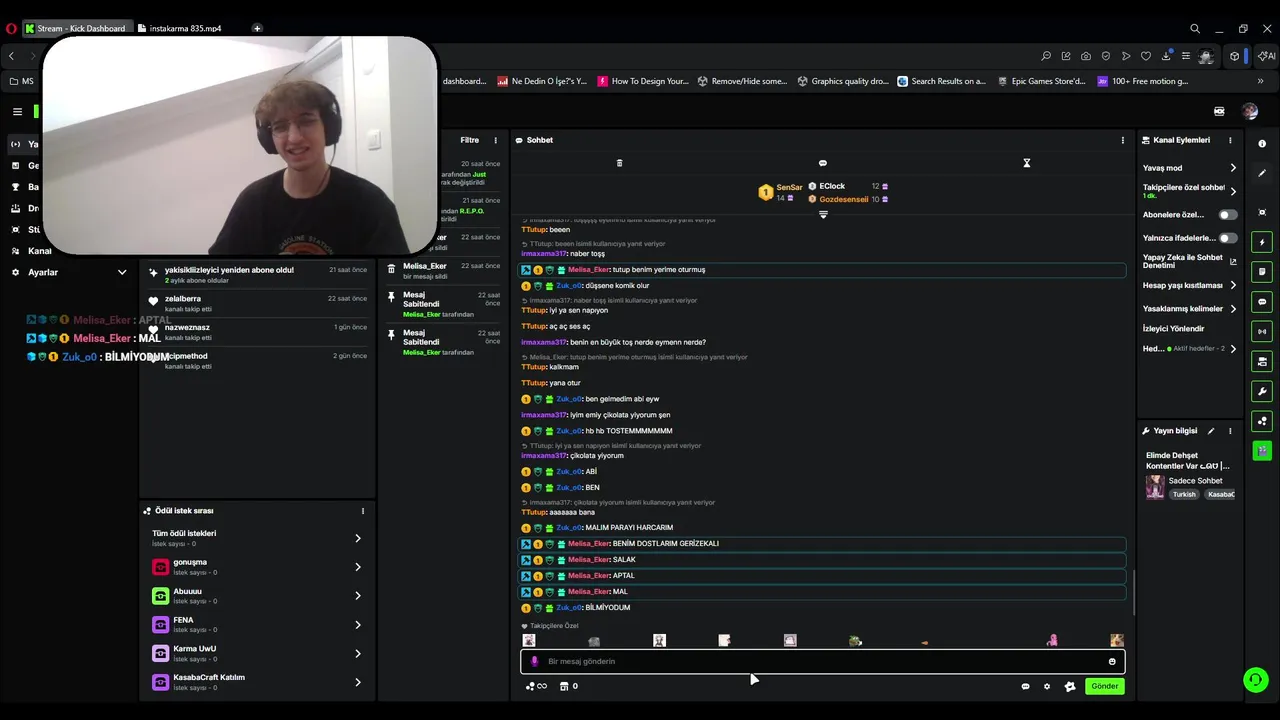Expand Yasaklanmış kelimeler option

point(1233,309)
